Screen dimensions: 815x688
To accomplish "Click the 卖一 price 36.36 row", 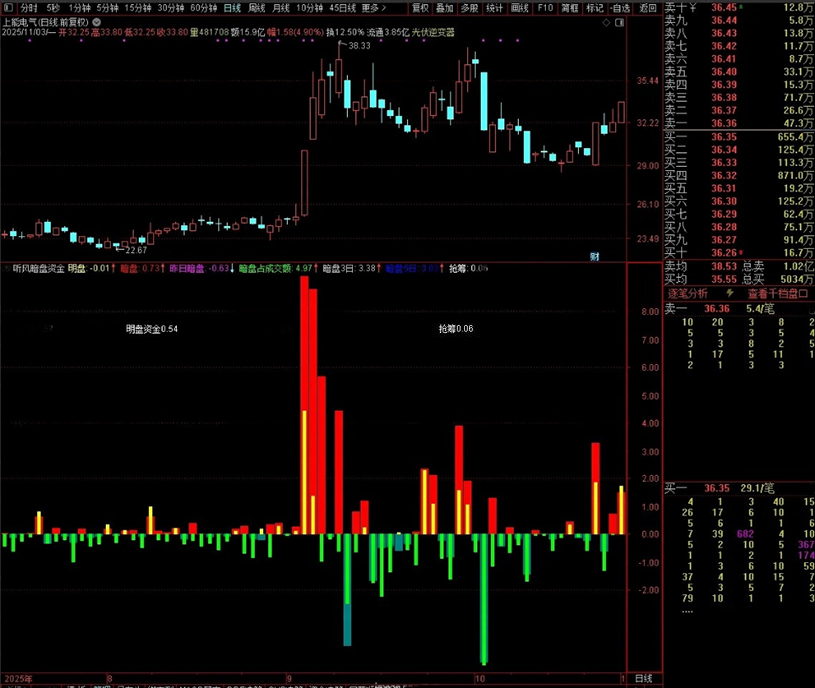I will [x=739, y=123].
